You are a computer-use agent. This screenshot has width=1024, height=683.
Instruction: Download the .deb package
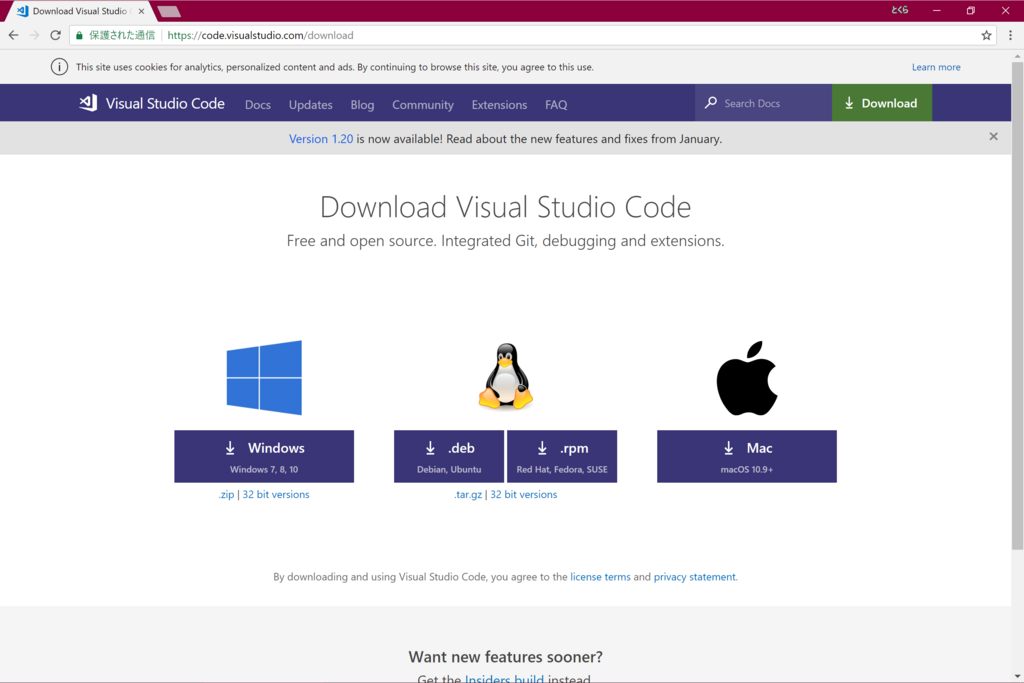click(449, 456)
